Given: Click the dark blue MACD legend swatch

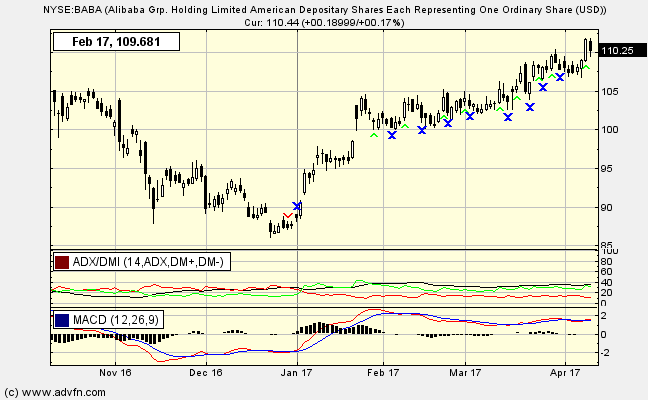Looking at the screenshot, I should click(62, 320).
